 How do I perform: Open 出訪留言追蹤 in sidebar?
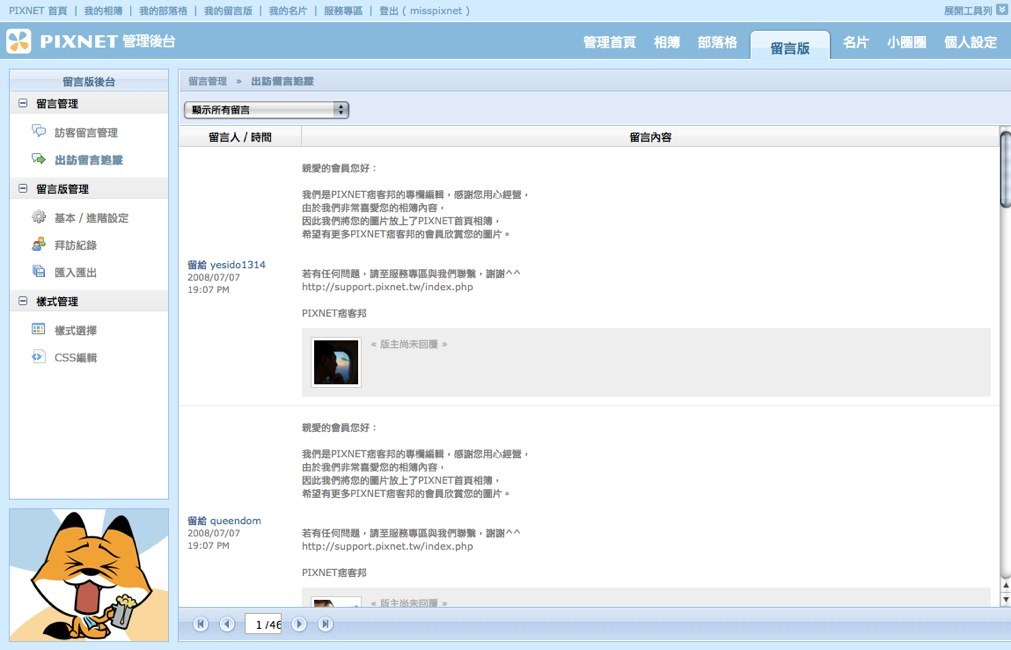click(89, 160)
